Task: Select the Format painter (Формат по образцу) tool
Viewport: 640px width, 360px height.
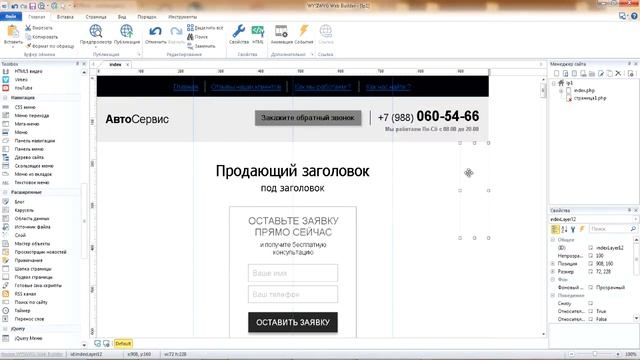Action: 49,46
